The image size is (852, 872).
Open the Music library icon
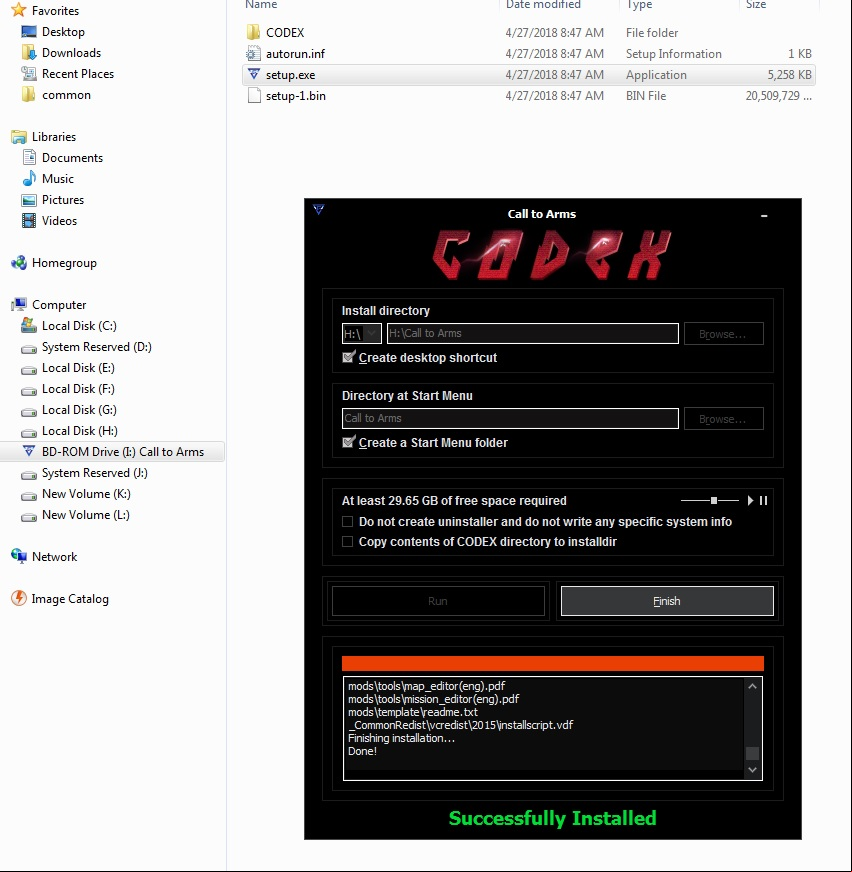(29, 179)
